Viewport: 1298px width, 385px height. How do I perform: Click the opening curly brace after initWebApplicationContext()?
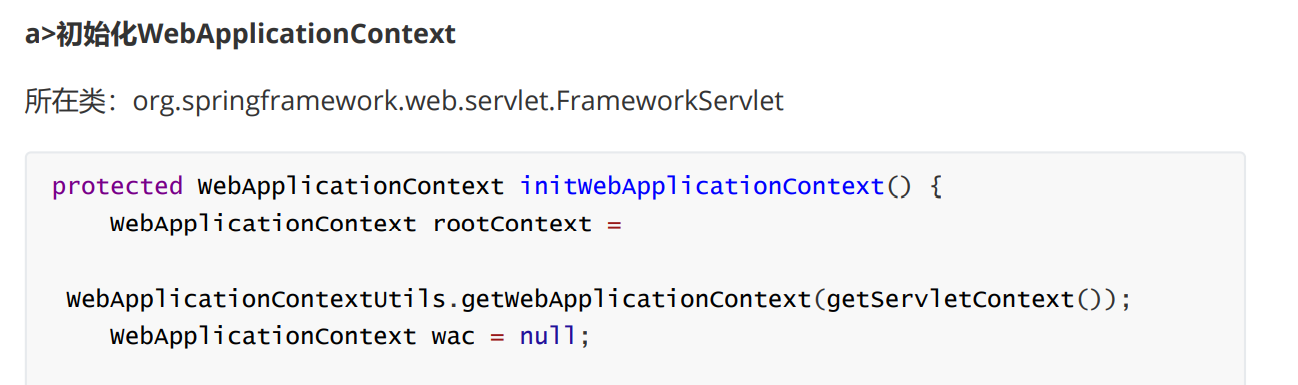(936, 187)
